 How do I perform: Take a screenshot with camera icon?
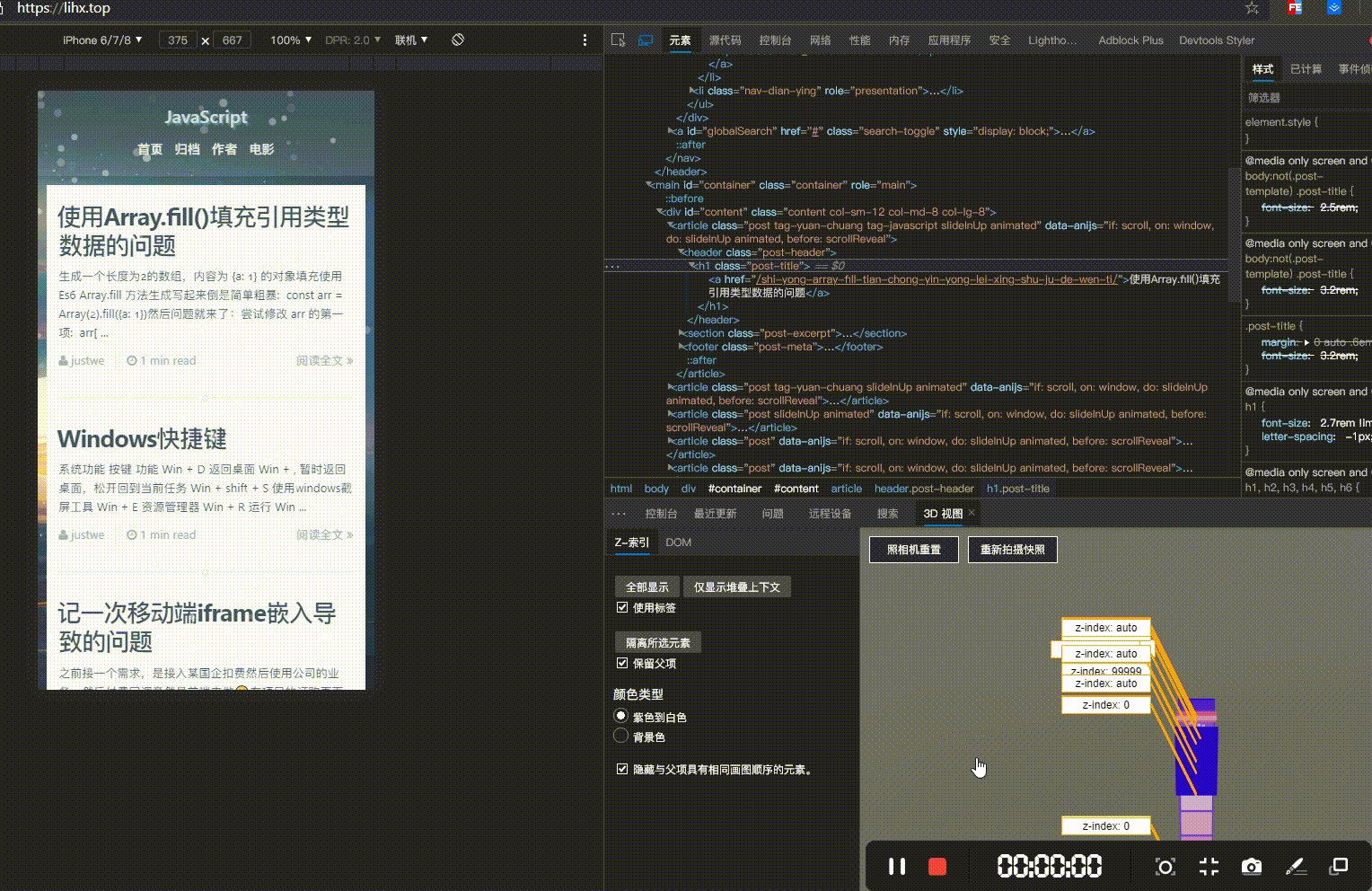point(1252,866)
